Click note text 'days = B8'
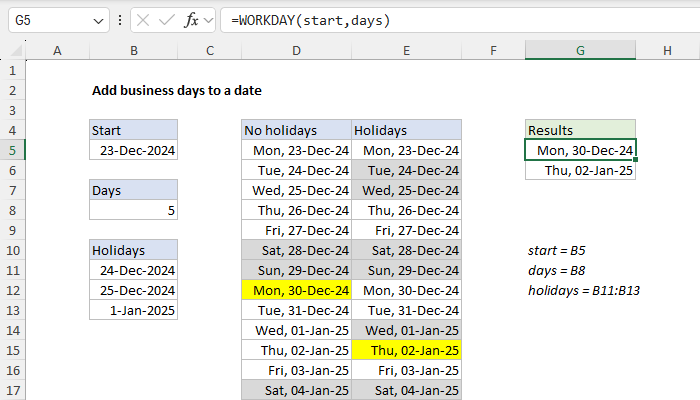This screenshot has width=700, height=400. pos(556,271)
